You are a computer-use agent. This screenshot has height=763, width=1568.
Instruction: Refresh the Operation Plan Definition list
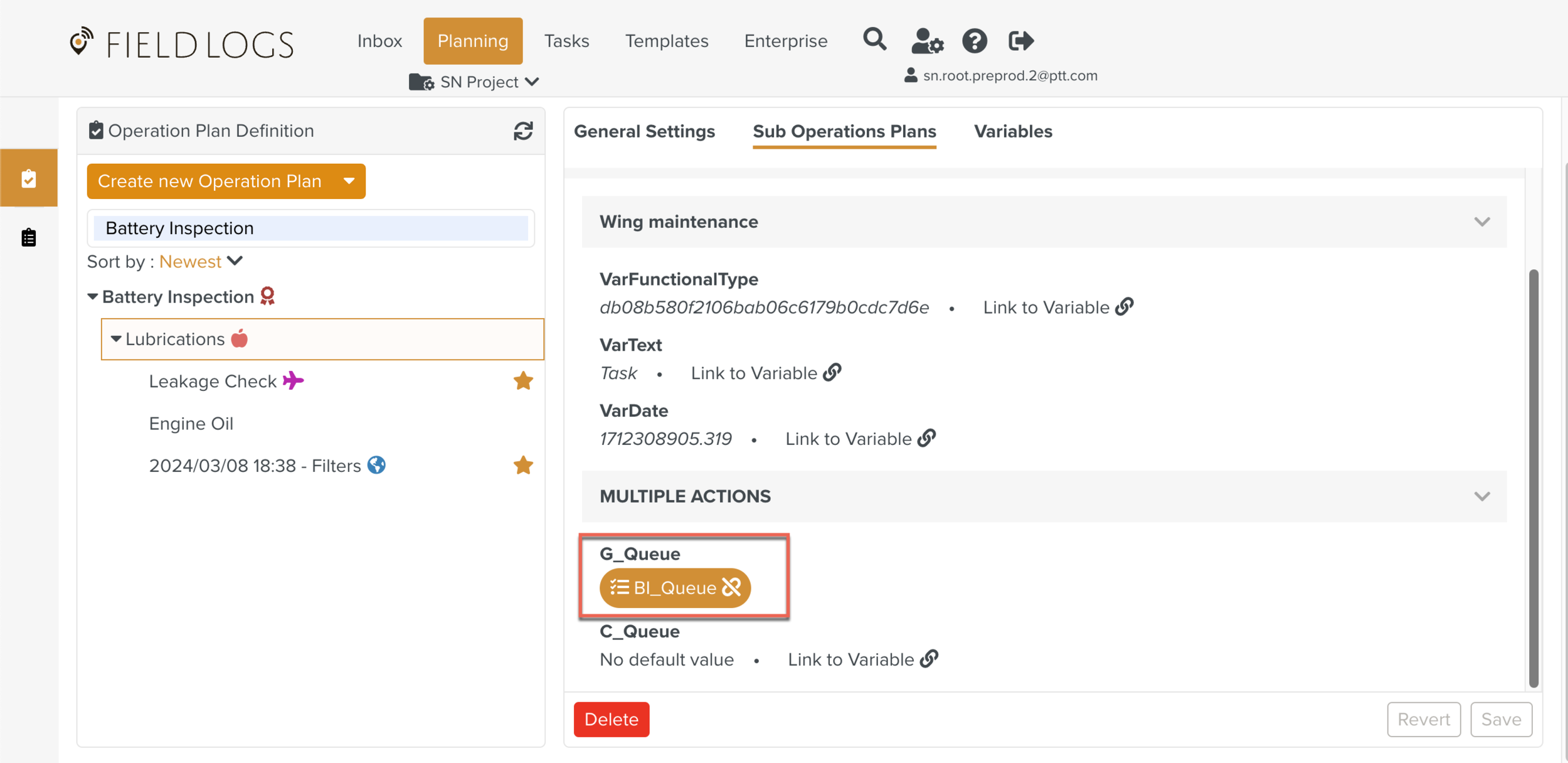pos(523,131)
